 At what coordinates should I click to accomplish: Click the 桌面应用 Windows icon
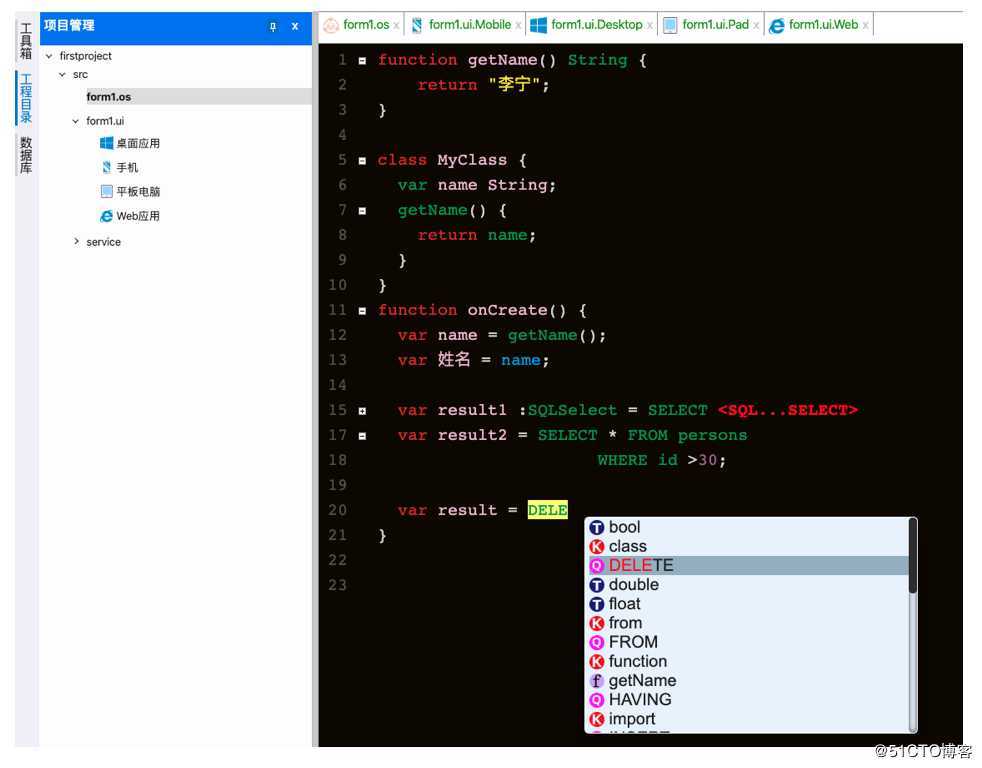[x=106, y=143]
